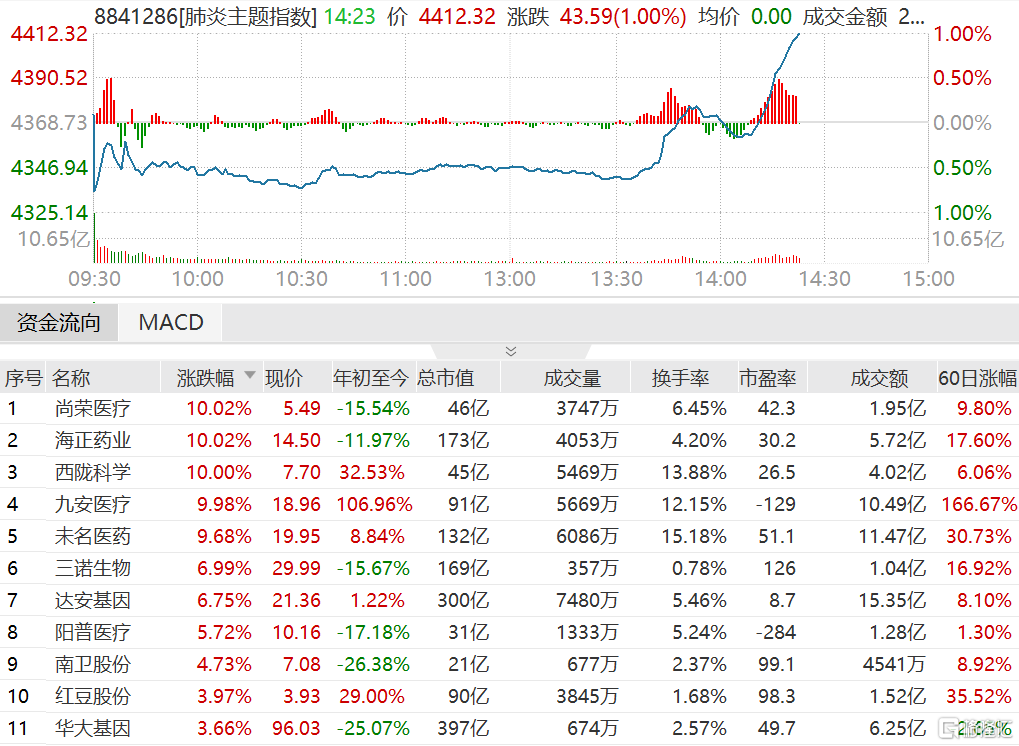Click the 4368.73 baseline axis label
This screenshot has width=1019, height=746.
click(49, 123)
